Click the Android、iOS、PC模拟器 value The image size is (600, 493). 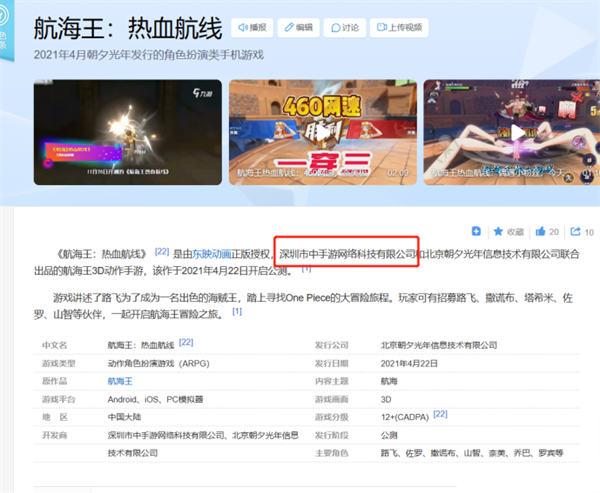pos(155,400)
